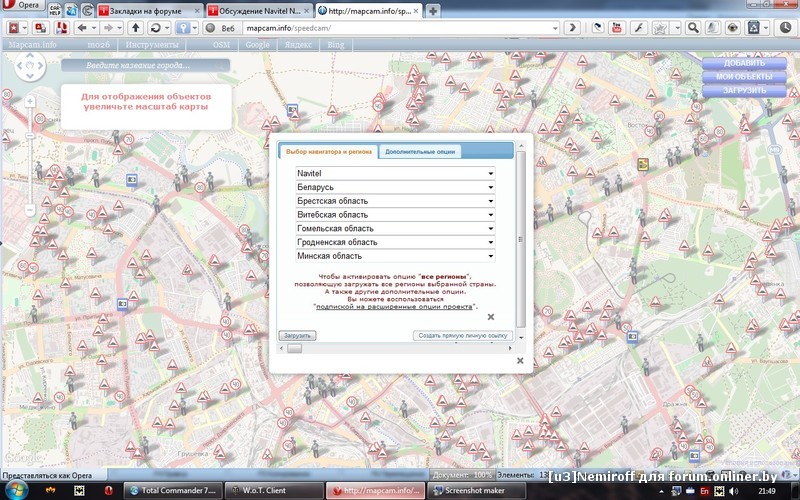Switch map layer to Яндекс
800x500 pixels.
[x=298, y=45]
